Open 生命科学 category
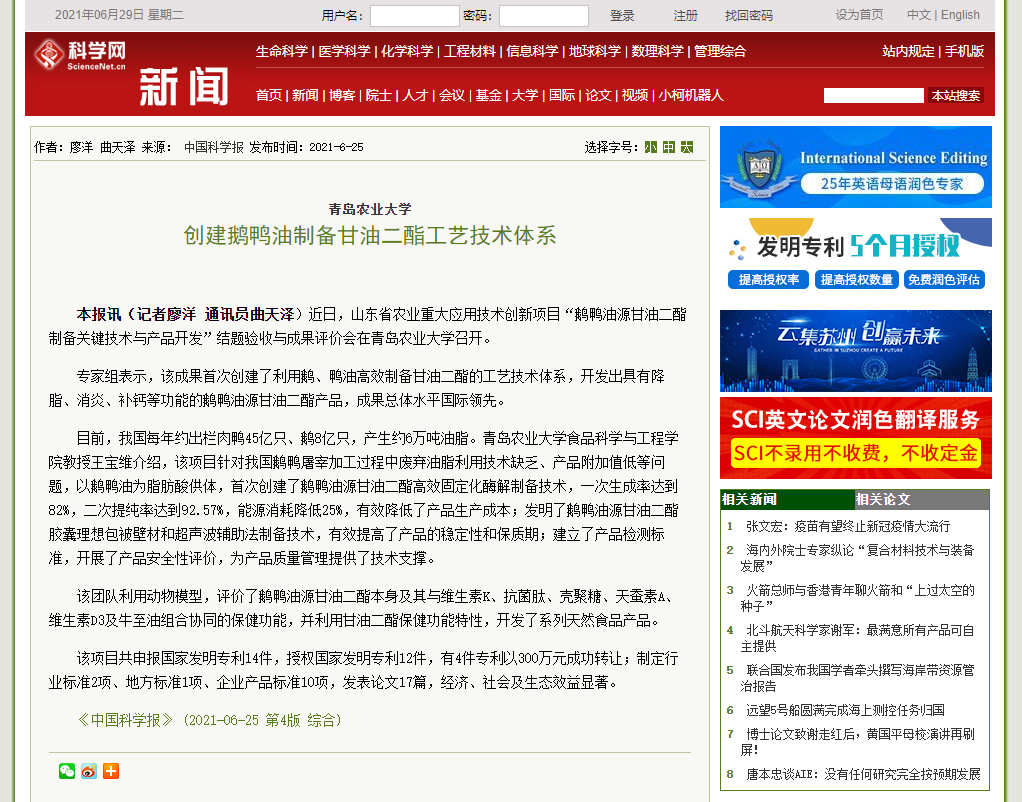This screenshot has height=802, width=1022. pos(282,52)
